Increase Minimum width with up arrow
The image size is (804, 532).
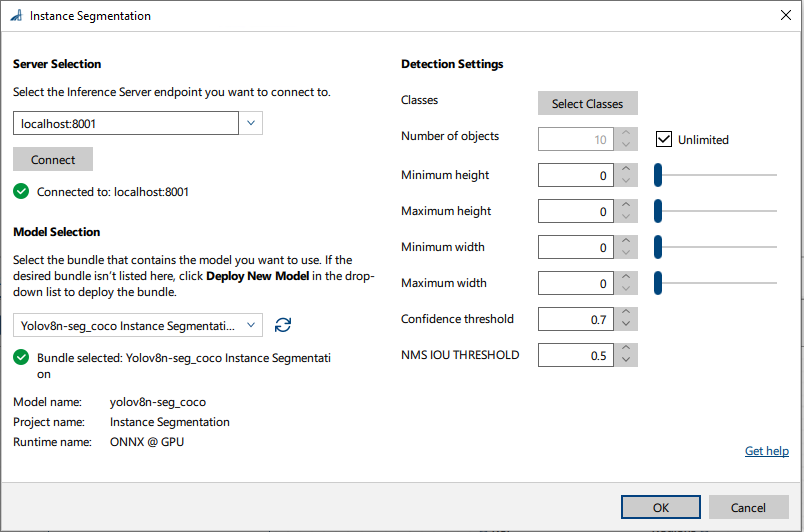(x=626, y=240)
